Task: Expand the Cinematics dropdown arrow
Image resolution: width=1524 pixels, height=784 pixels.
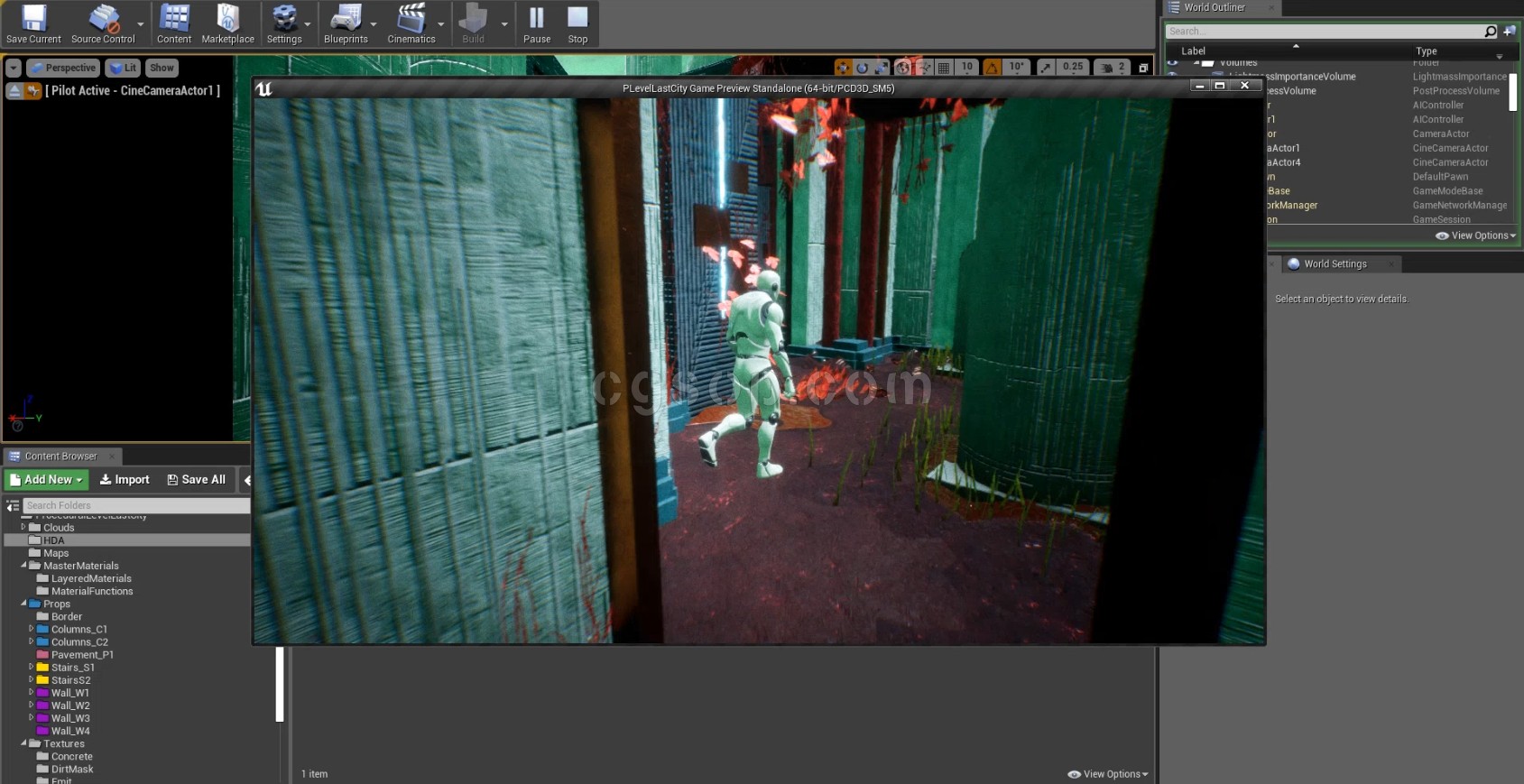Action: pos(441,24)
